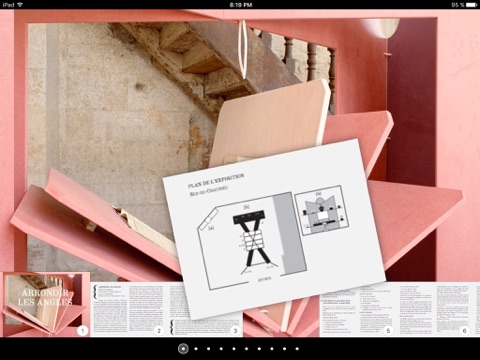
Task: Tap the Wi-Fi icon in status bar
Action: click(x=20, y=5)
